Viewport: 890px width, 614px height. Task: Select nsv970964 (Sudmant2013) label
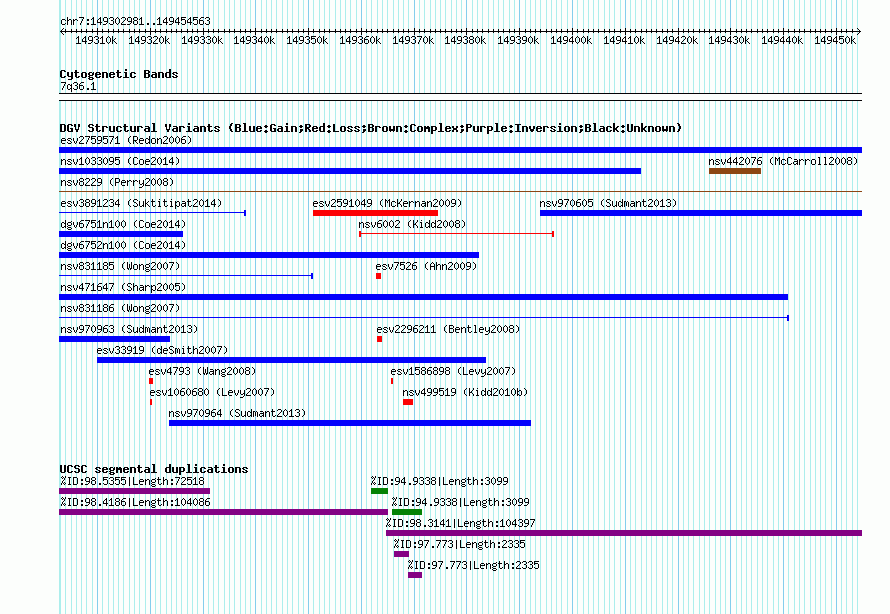[x=237, y=413]
